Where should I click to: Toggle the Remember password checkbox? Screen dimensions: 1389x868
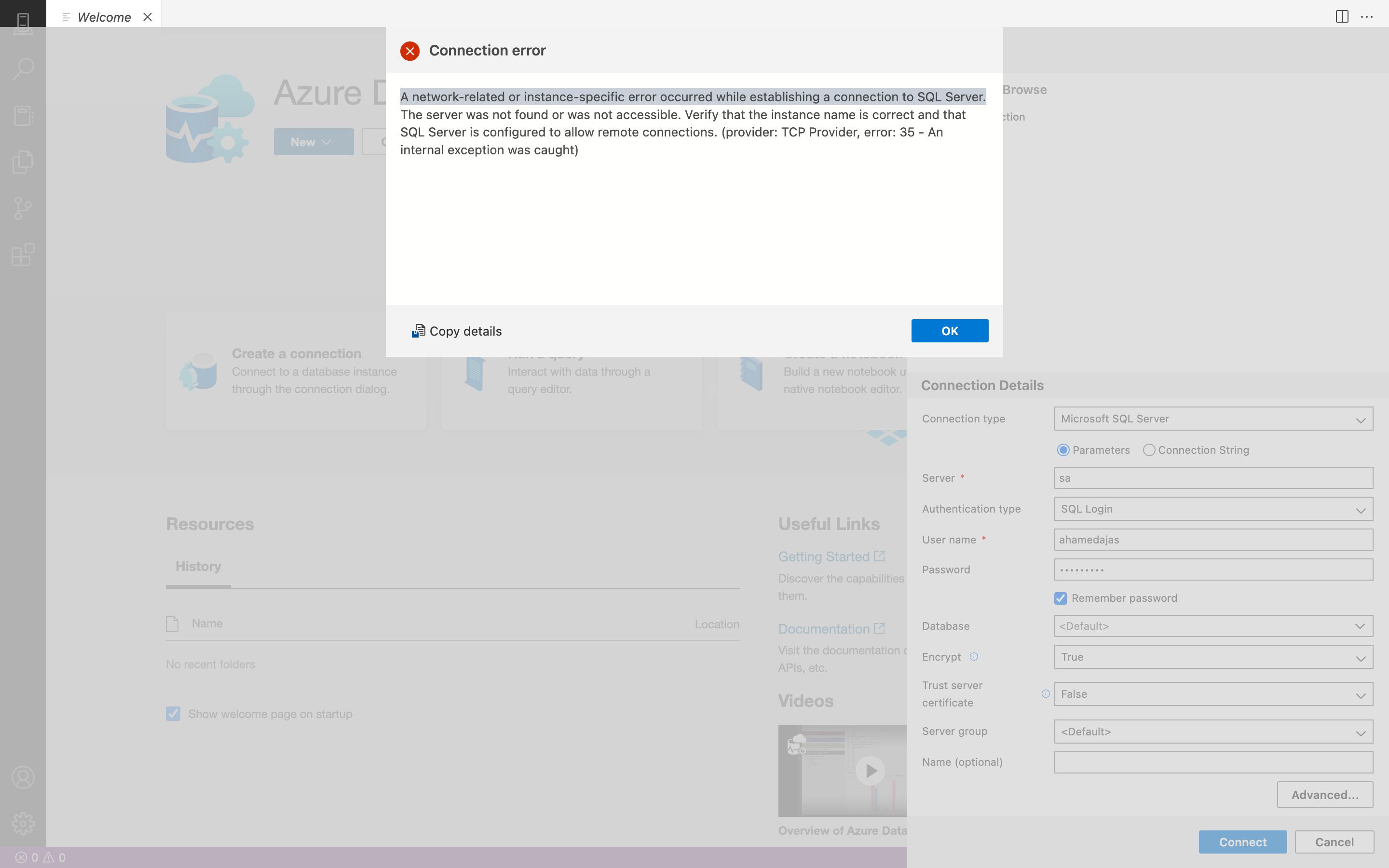[1060, 598]
